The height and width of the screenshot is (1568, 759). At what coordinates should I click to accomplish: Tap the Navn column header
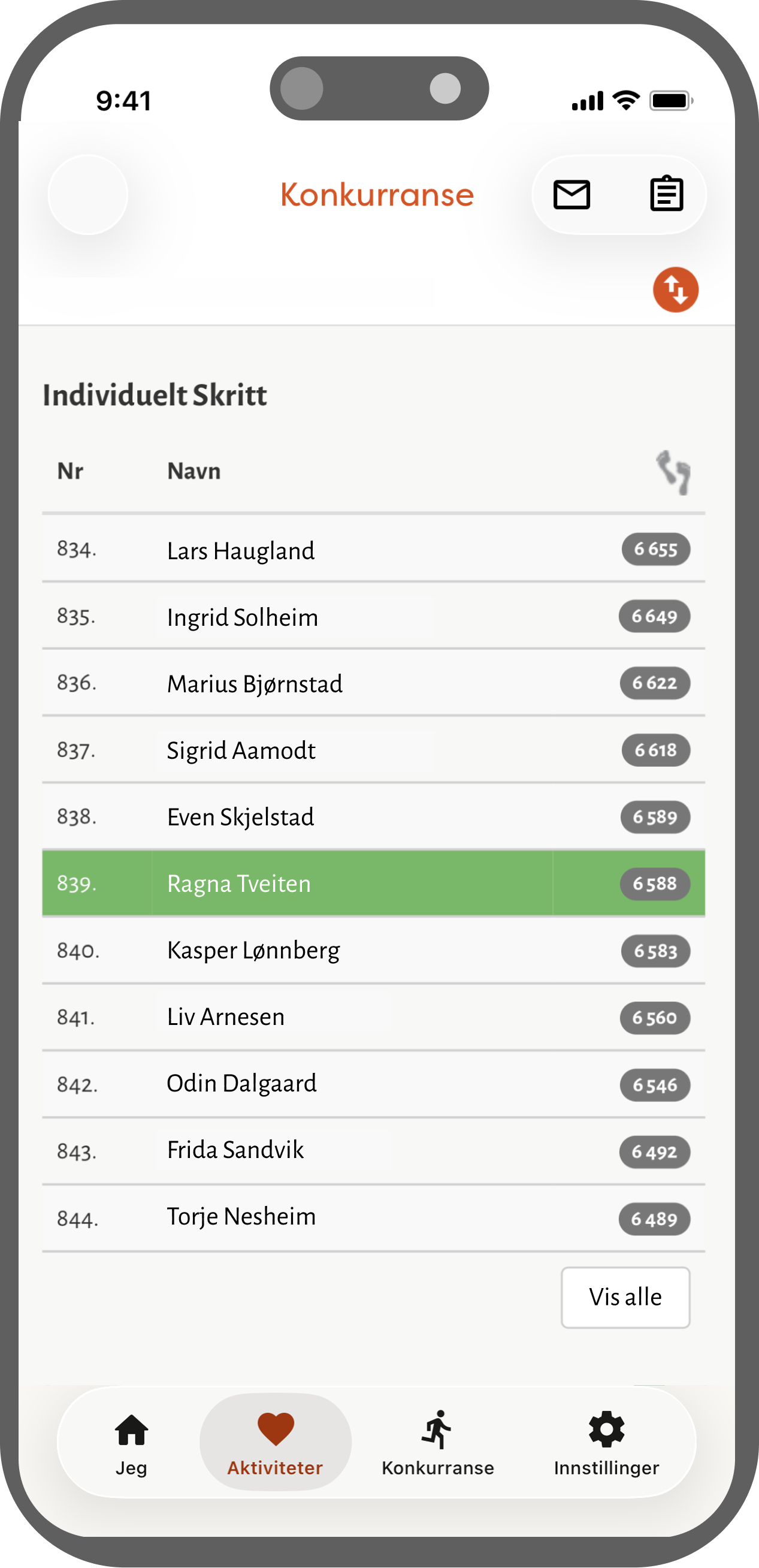coord(193,472)
